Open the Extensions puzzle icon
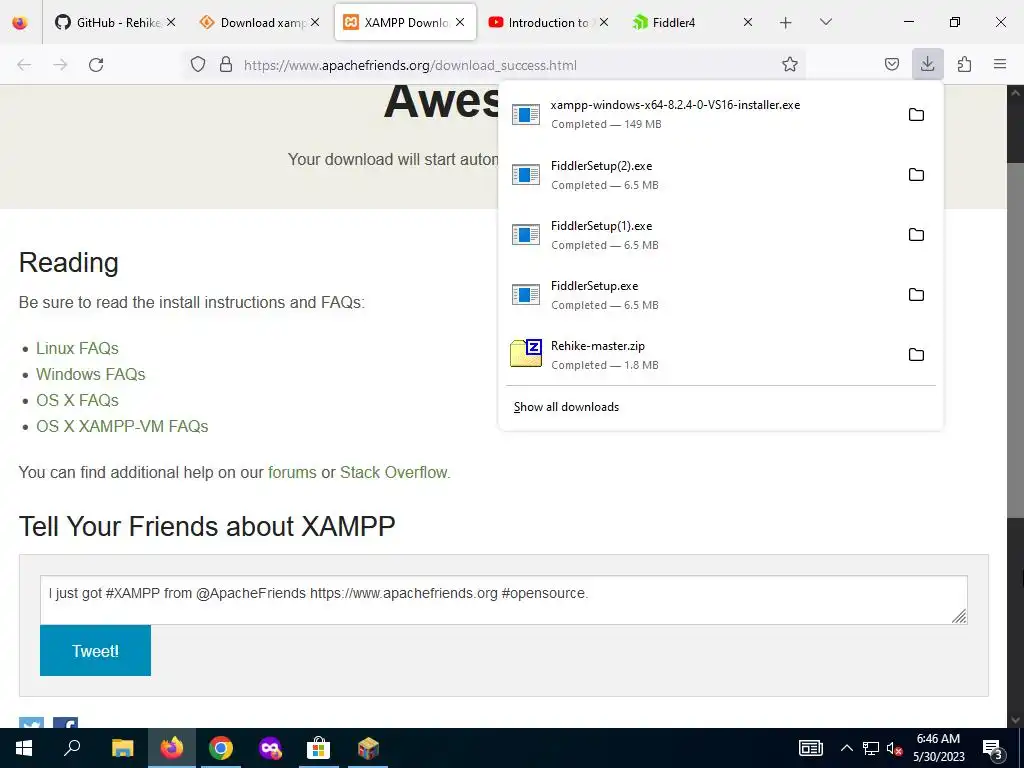Screen dimensions: 1024x768 [964, 65]
